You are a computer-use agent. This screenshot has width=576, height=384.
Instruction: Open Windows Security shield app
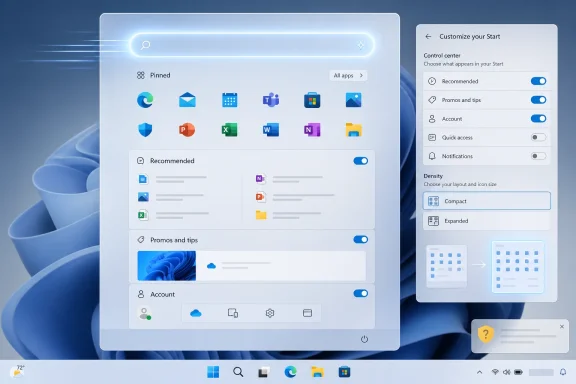(x=145, y=130)
